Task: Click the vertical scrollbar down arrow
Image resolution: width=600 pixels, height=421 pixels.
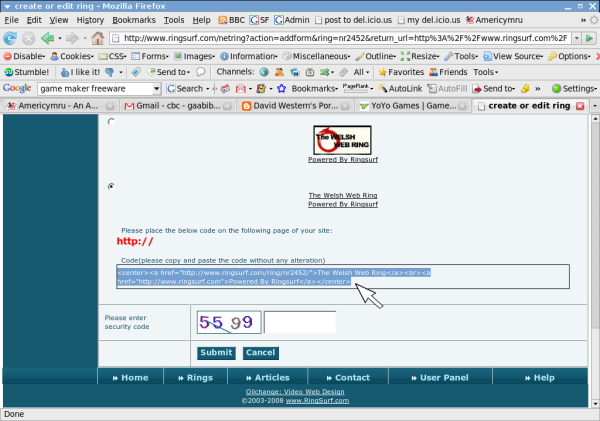Action: pos(595,404)
